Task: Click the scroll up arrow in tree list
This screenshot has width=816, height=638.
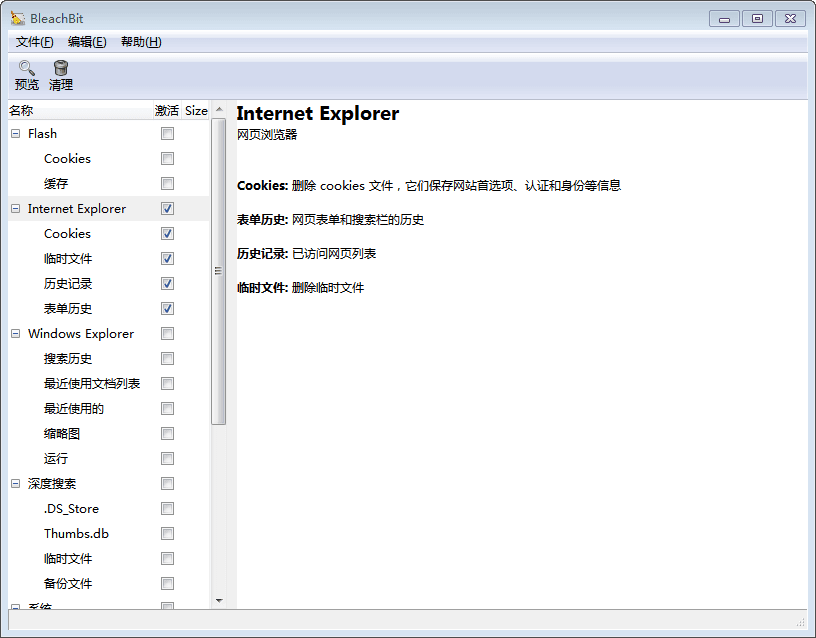Action: (x=219, y=110)
